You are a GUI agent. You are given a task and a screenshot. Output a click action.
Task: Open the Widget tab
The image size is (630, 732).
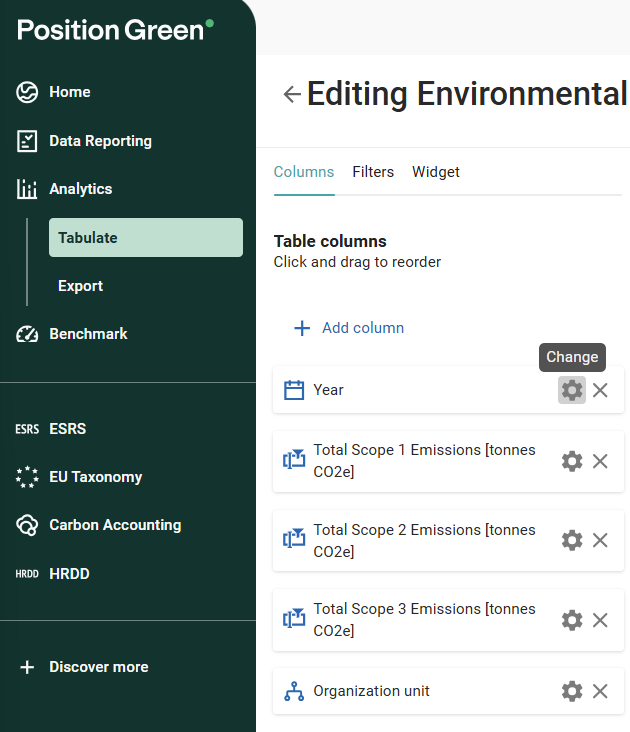pyautogui.click(x=436, y=172)
